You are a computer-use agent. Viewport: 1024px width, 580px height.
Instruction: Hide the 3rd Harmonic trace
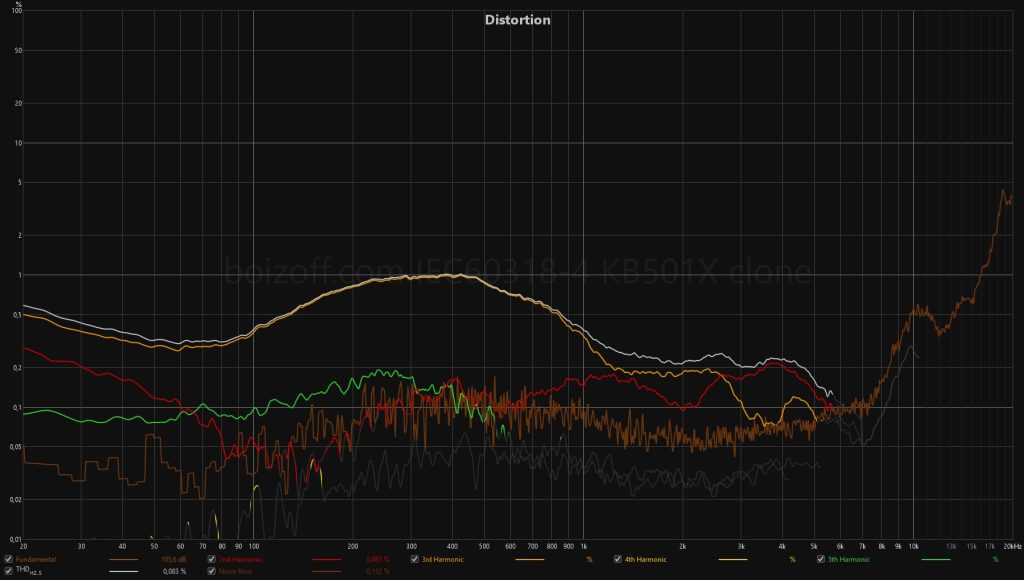[415, 559]
